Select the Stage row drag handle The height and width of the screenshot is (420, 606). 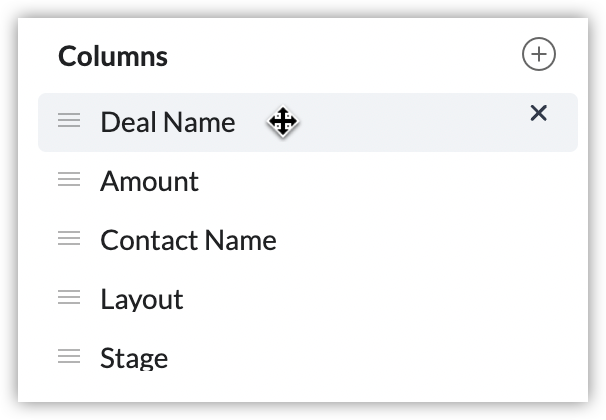point(69,356)
